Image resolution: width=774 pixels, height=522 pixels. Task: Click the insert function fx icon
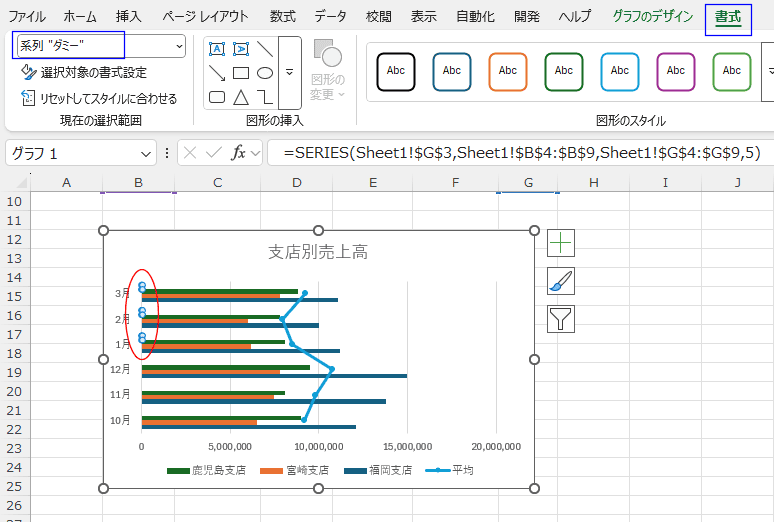[x=239, y=153]
